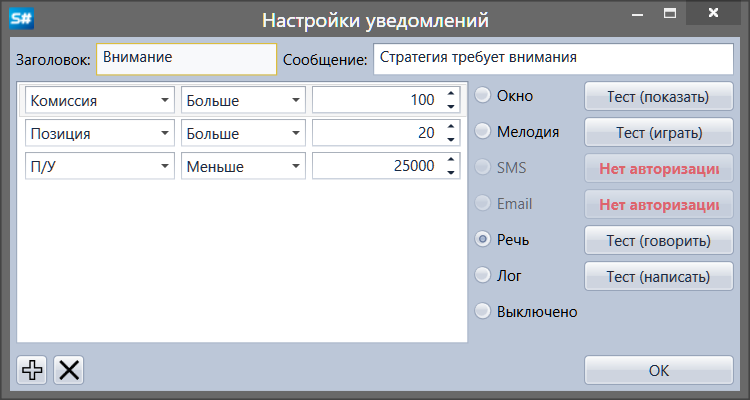Click the Настройки уведомлений window title
750x400 pixels.
point(375,21)
